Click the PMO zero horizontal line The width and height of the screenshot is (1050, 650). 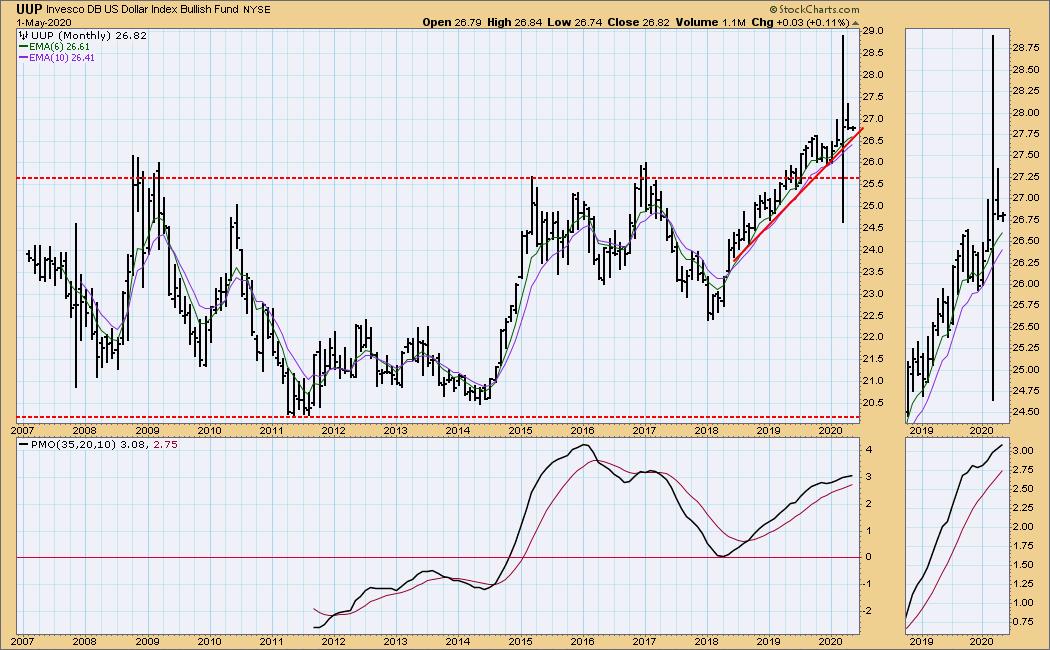(x=438, y=557)
